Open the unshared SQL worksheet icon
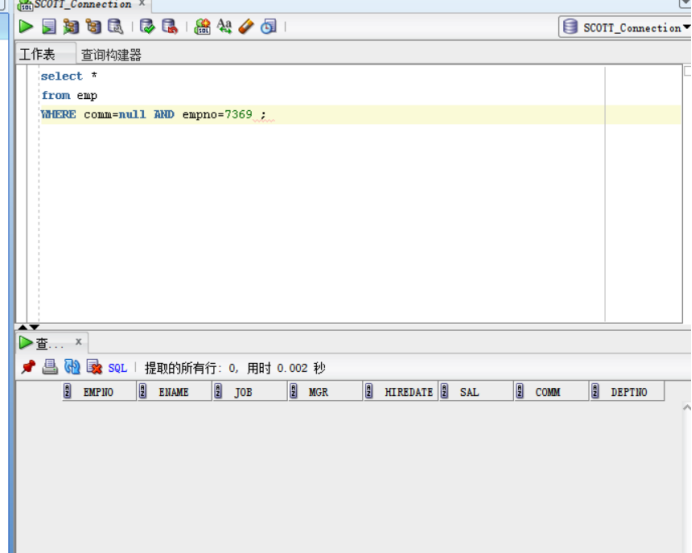 click(202, 27)
